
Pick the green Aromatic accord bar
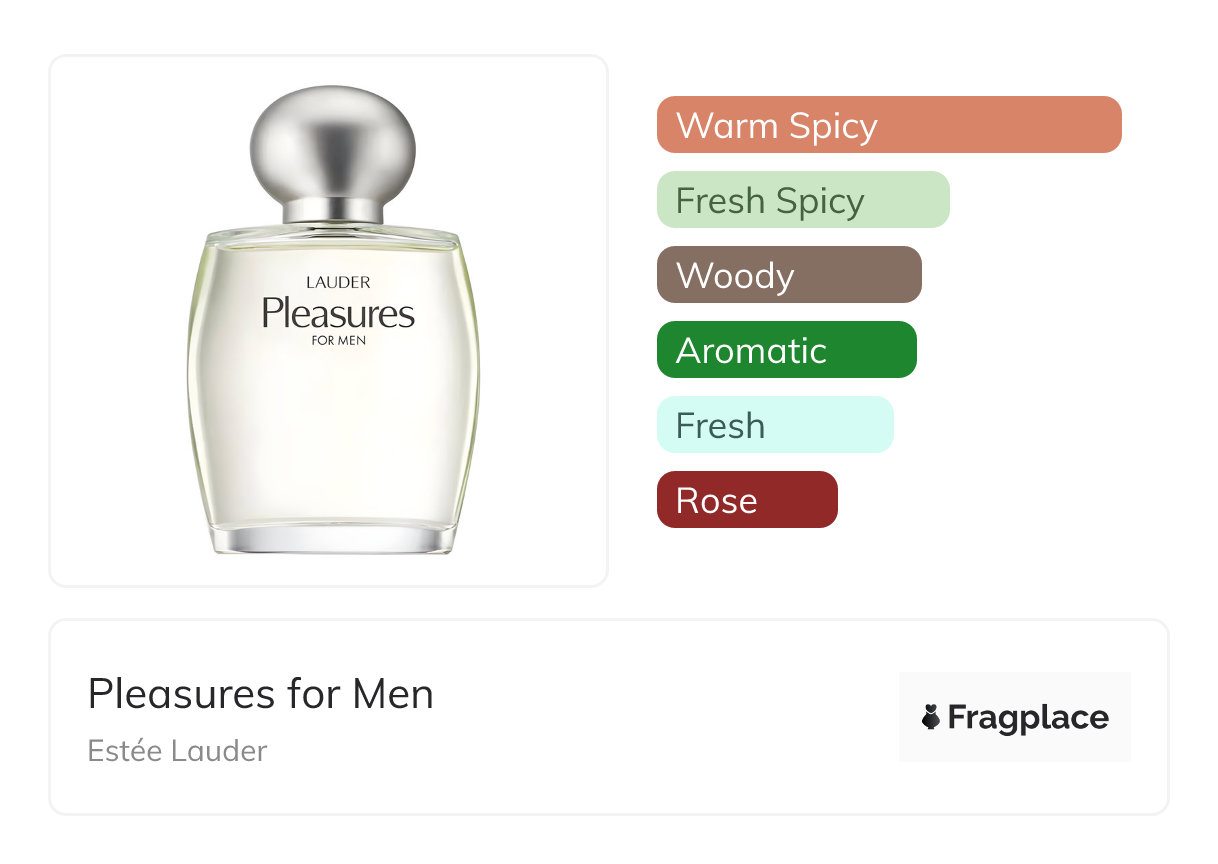pos(786,350)
